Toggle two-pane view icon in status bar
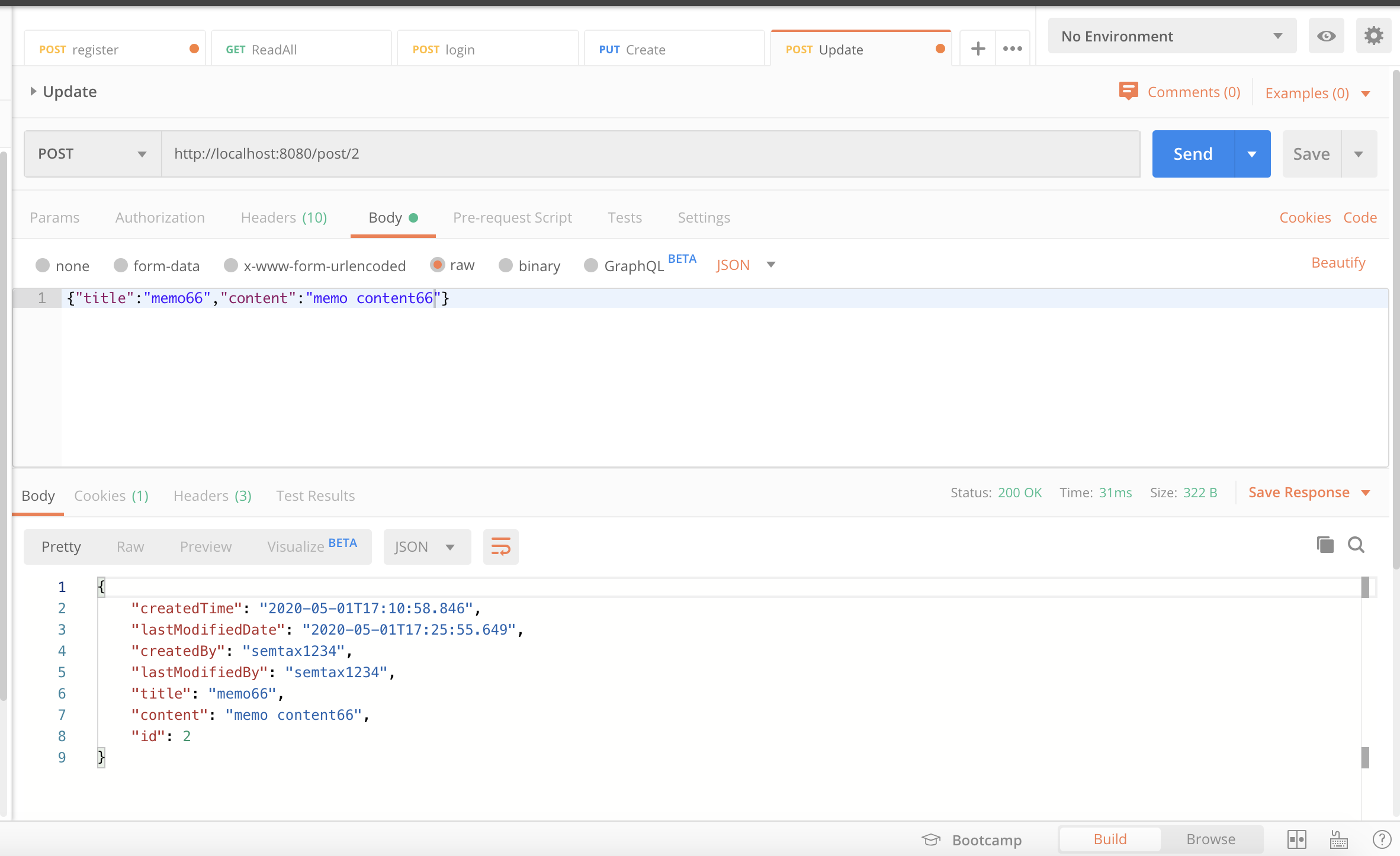 [x=1296, y=839]
